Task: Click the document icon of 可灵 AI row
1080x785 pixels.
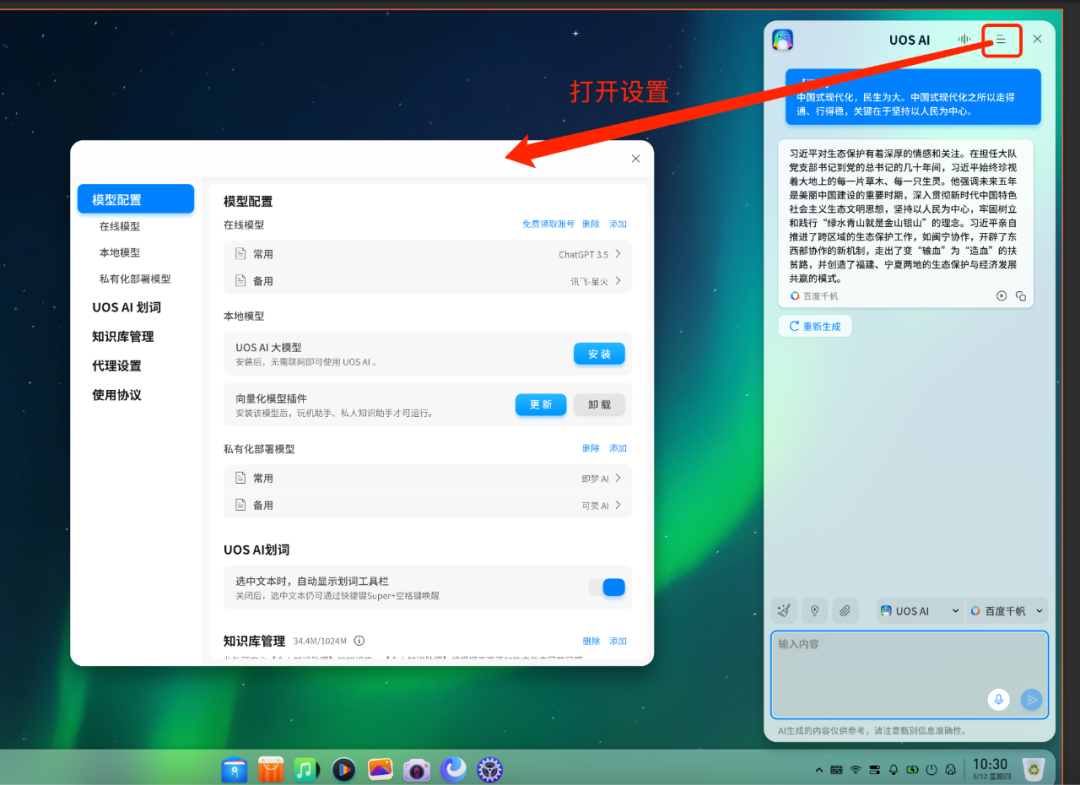Action: 240,505
